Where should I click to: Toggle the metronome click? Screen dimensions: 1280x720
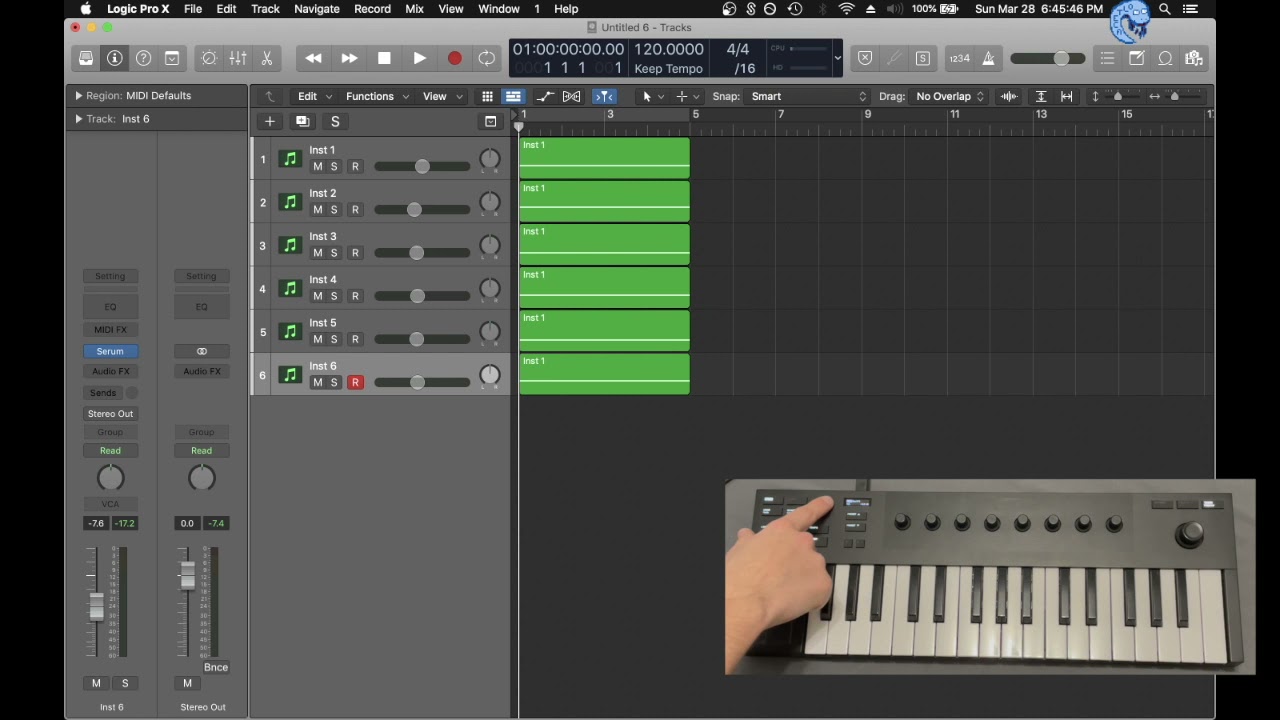988,59
